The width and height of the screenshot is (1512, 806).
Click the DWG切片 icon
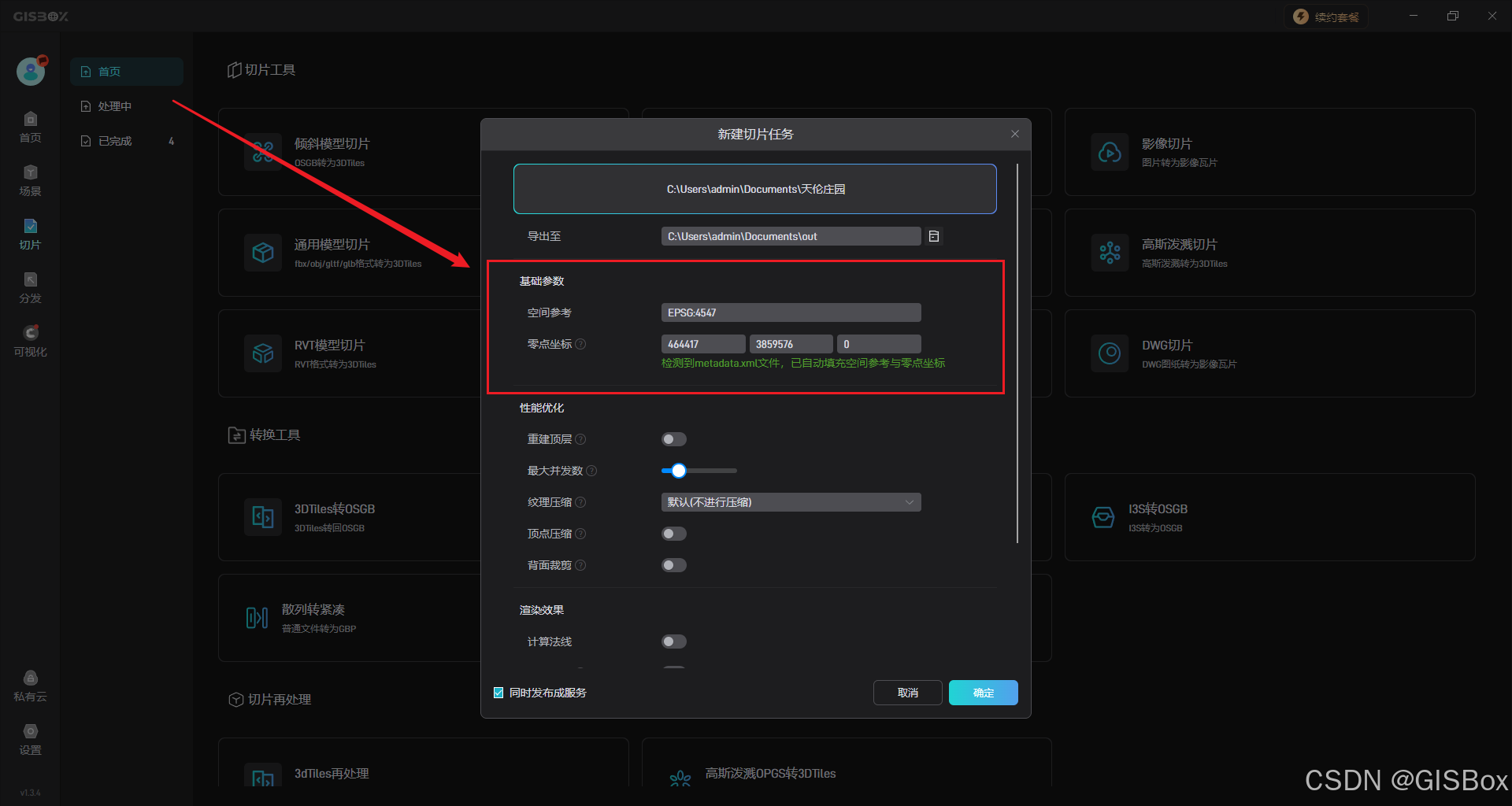click(1110, 353)
